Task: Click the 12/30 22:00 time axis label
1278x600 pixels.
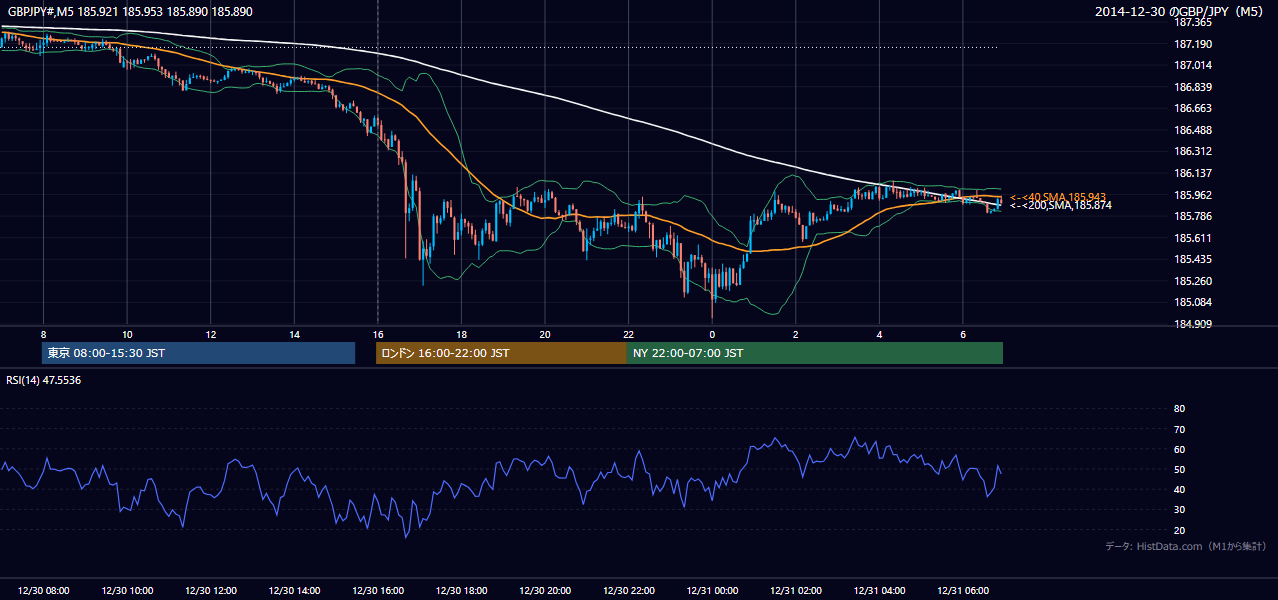Action: click(628, 591)
